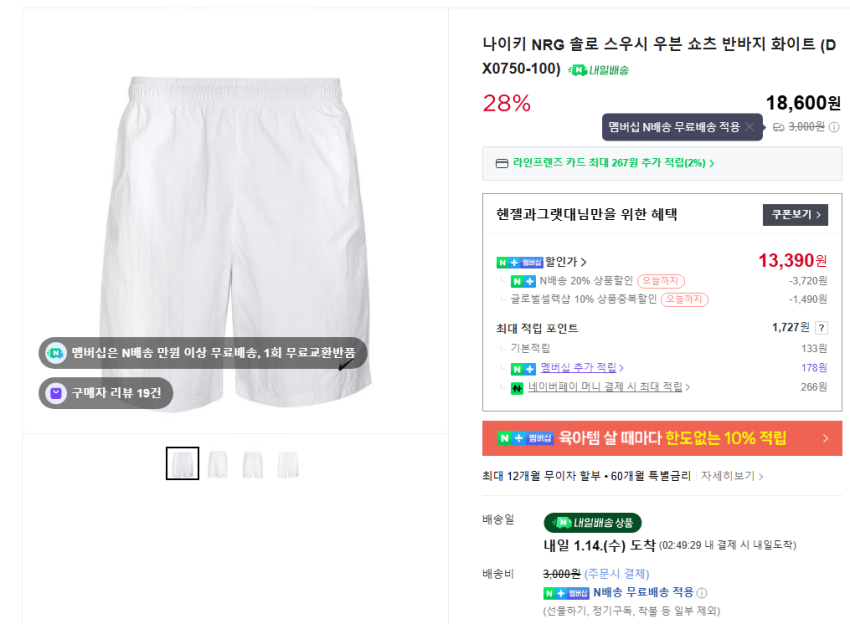Click the card icon beside 라인프렌즈 카드 offer

pyautogui.click(x=501, y=163)
